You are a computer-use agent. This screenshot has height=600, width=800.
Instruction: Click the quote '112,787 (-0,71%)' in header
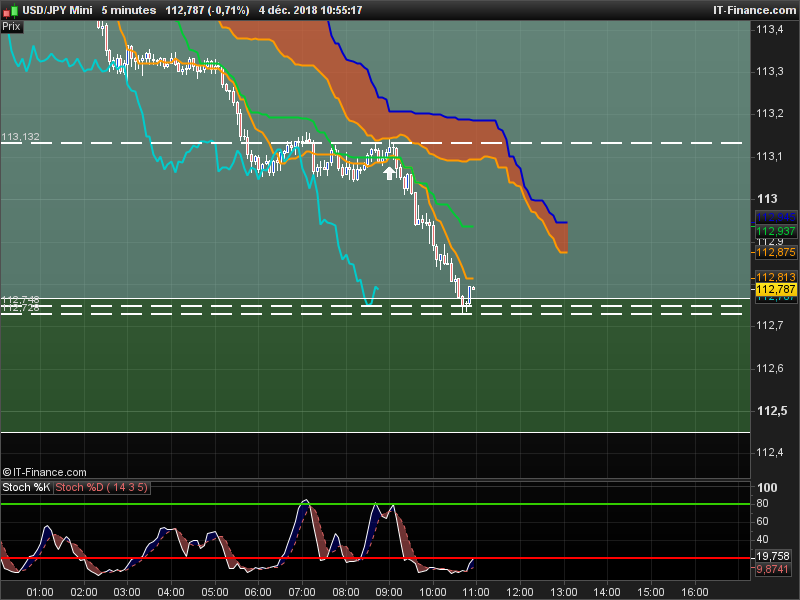click(x=207, y=10)
